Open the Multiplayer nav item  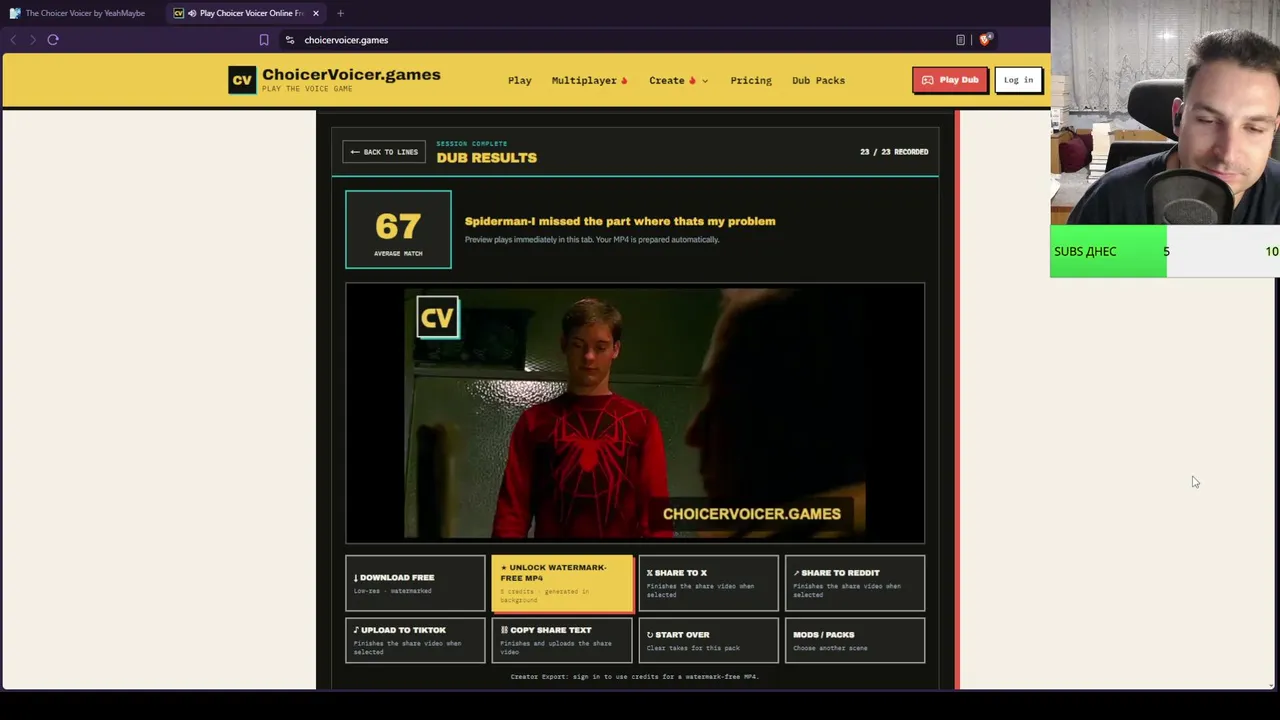pyautogui.click(x=590, y=80)
